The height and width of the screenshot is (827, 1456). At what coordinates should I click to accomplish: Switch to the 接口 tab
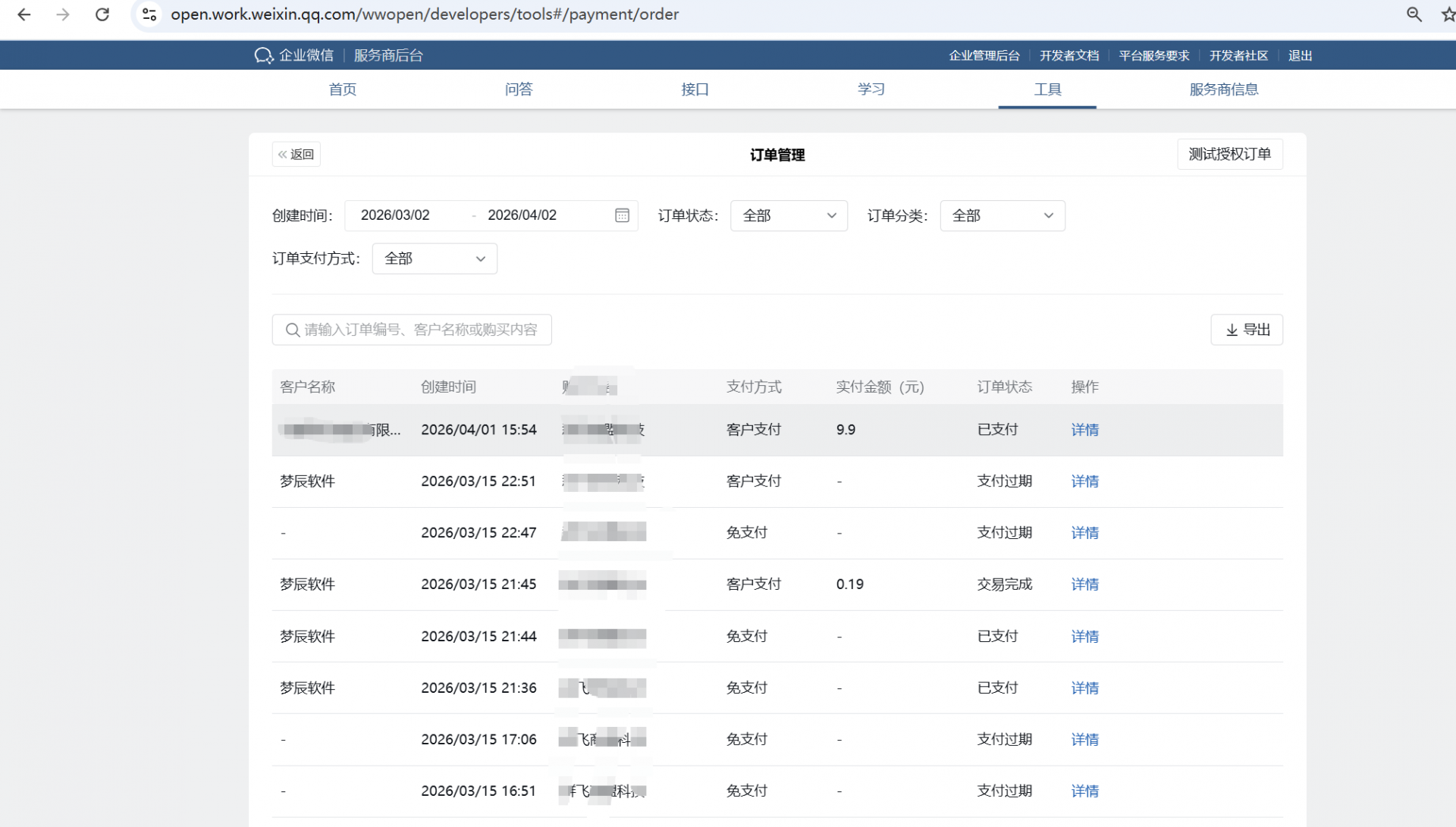(695, 89)
